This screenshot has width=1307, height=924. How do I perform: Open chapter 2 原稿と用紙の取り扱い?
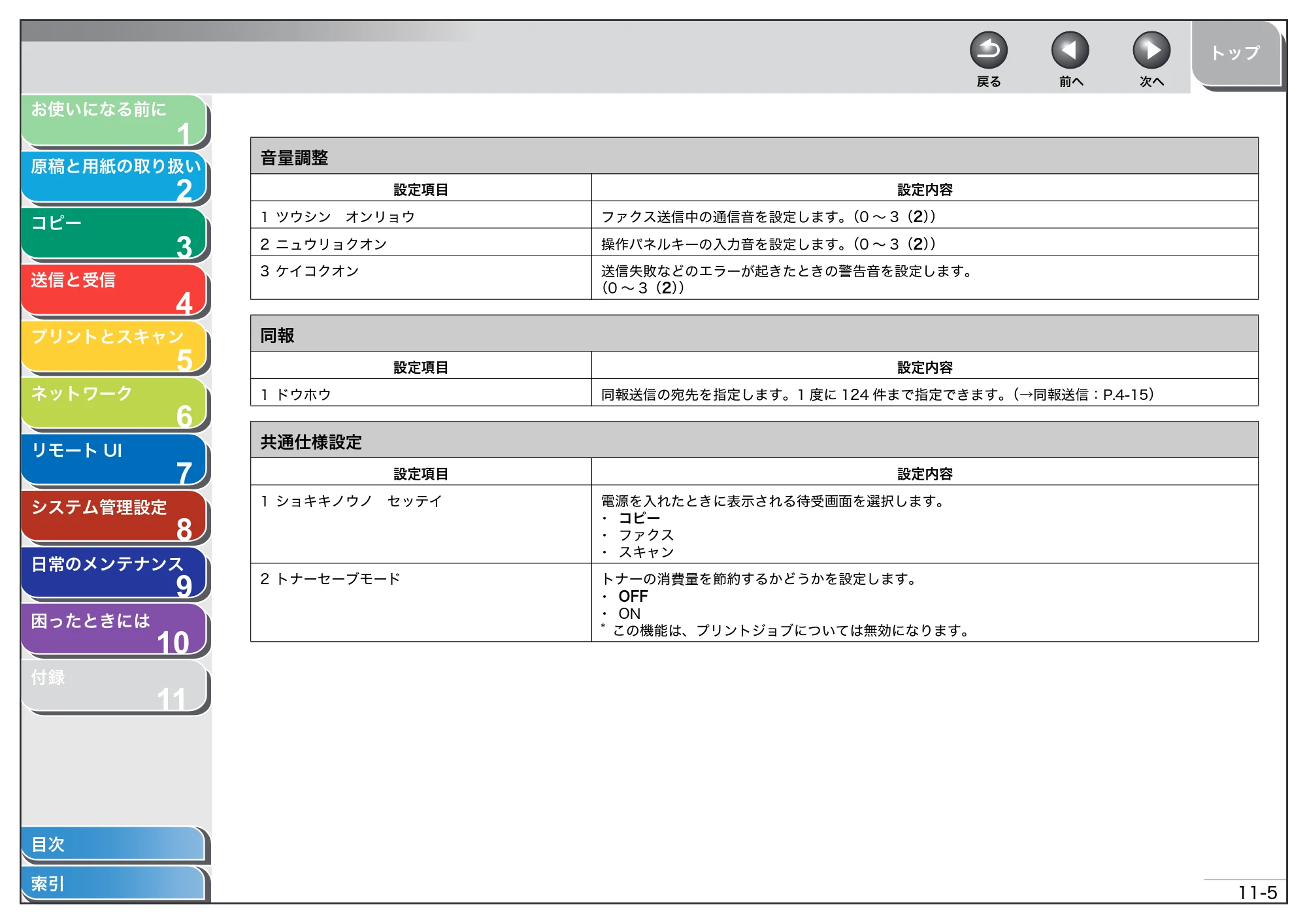114,177
